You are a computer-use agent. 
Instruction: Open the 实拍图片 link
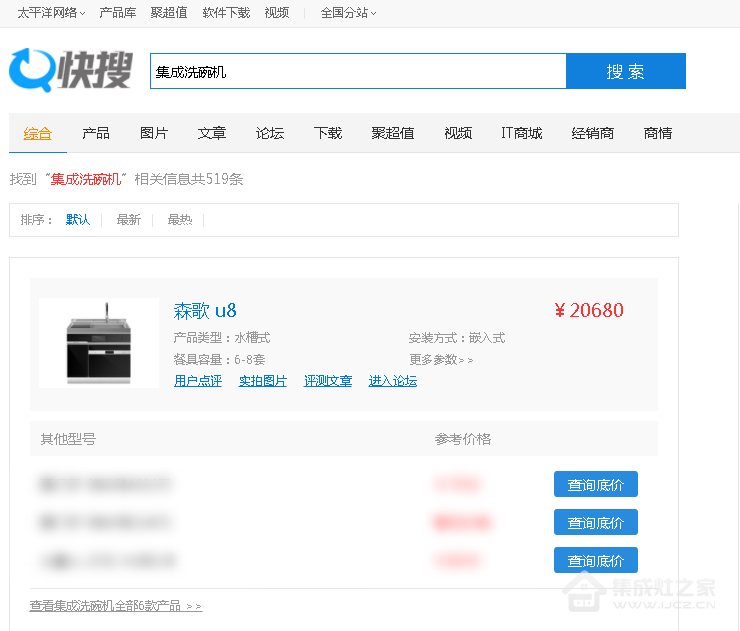tap(263, 381)
